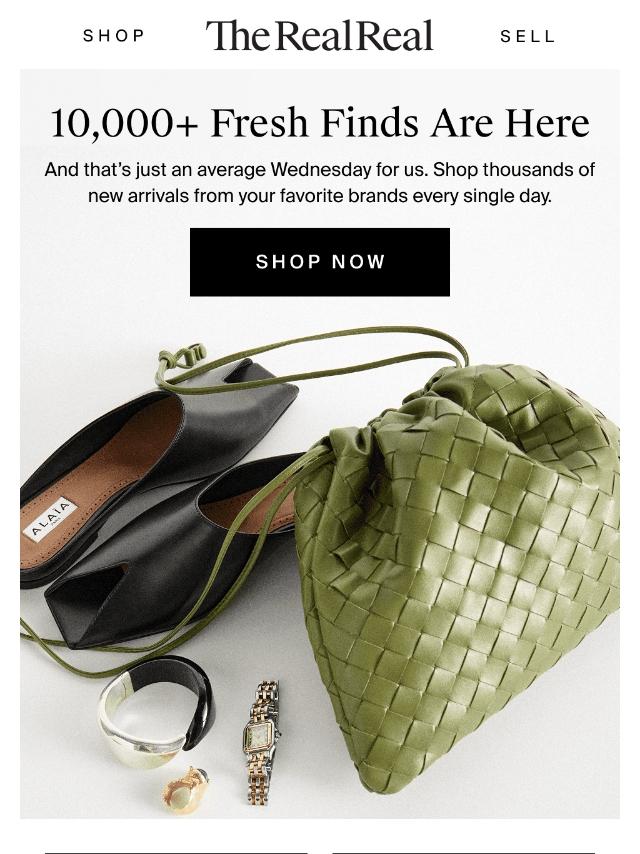Click the '10,000+ Fresh Finds Are Here' headline
The image size is (640, 854).
point(320,123)
